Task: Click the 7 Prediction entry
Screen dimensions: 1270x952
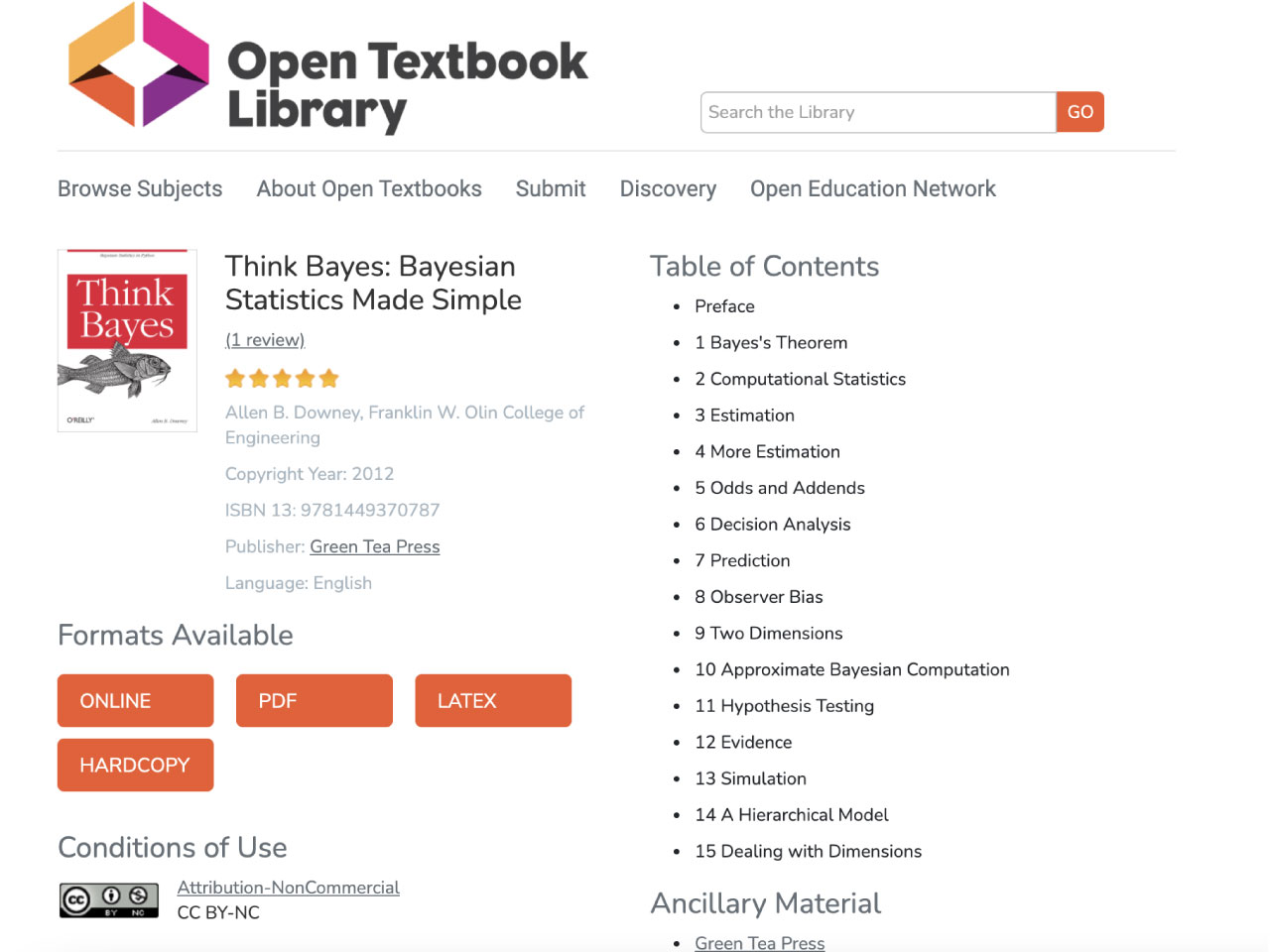Action: (x=742, y=560)
